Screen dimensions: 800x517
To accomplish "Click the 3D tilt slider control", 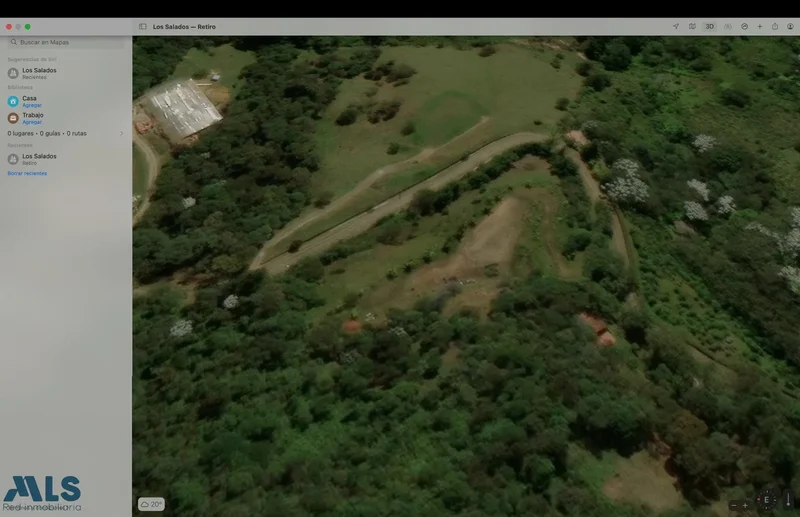I will [x=788, y=499].
